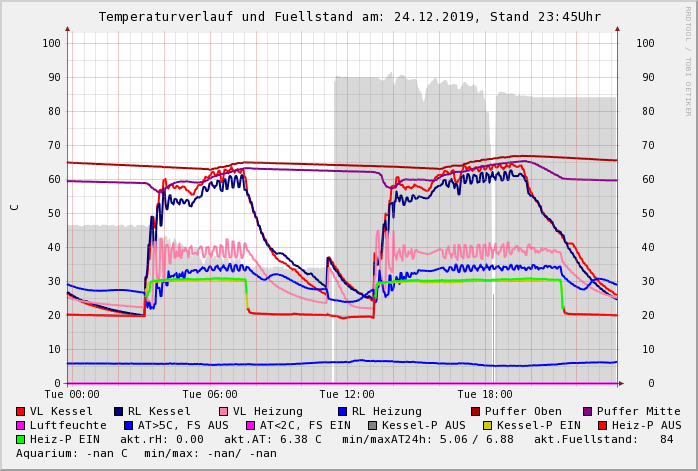The height and width of the screenshot is (471, 698).
Task: Click the blue RL Heizung legend swatch
Action: 342,411
